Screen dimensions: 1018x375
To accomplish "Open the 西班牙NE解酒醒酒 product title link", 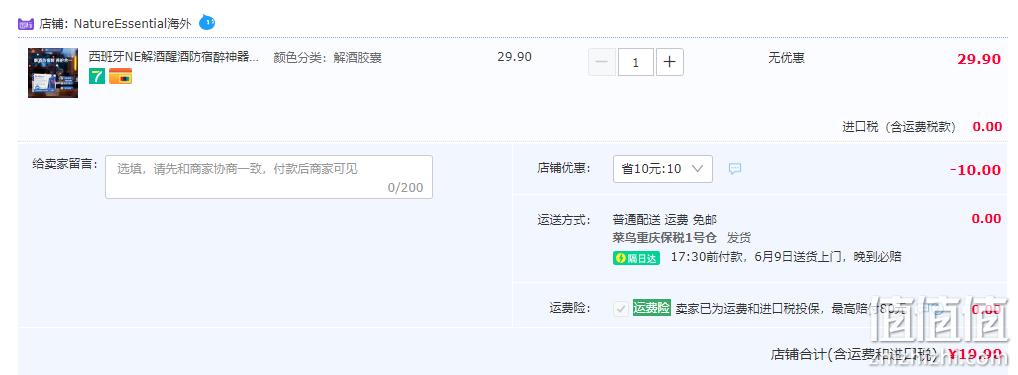I will [x=174, y=57].
